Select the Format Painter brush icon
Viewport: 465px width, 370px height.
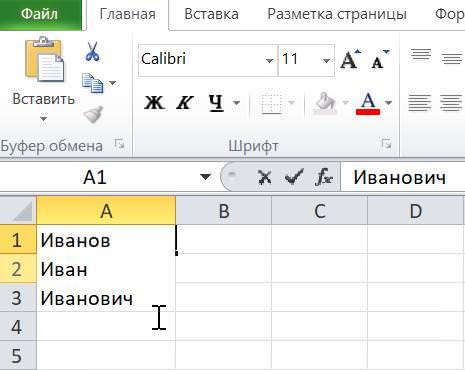(x=93, y=114)
